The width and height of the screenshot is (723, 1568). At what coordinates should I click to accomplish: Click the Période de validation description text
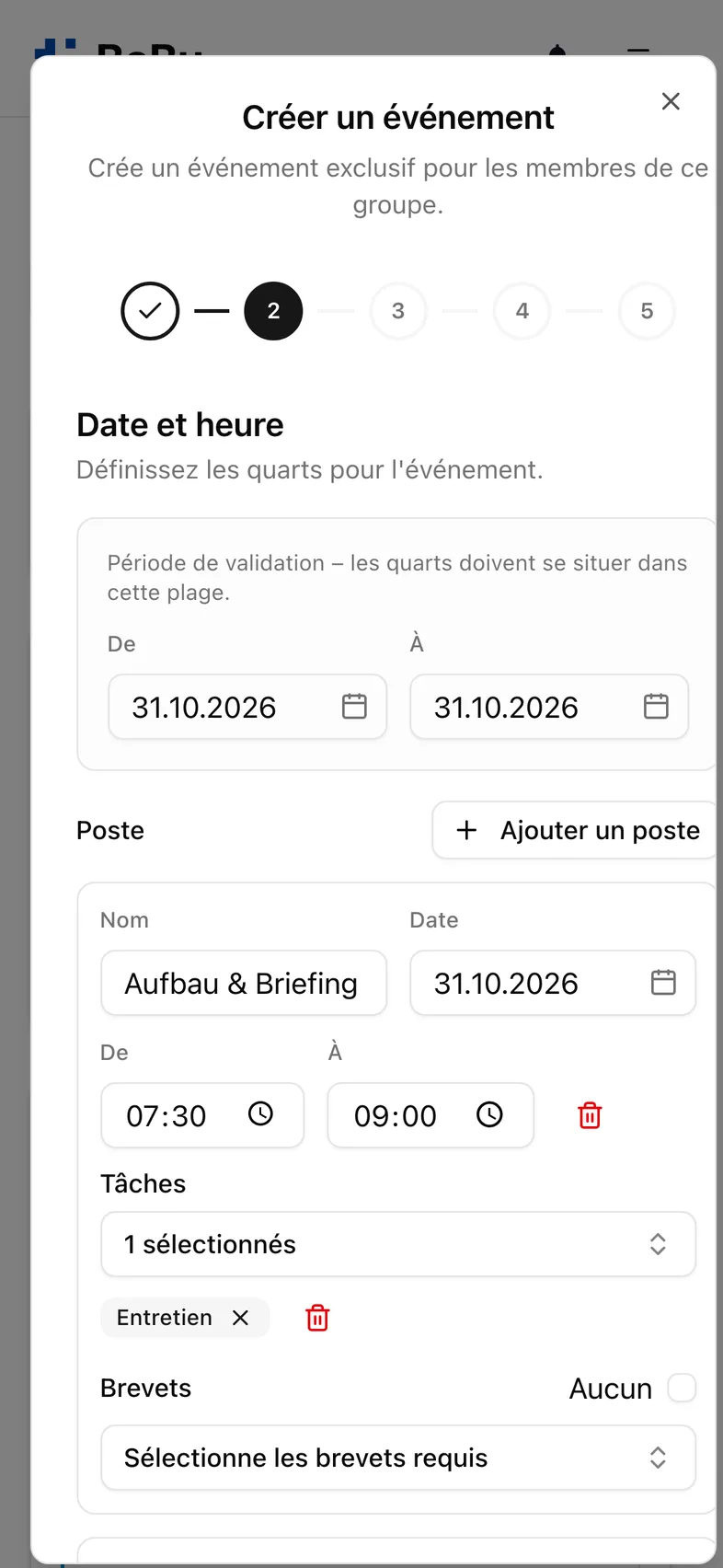coord(397,577)
